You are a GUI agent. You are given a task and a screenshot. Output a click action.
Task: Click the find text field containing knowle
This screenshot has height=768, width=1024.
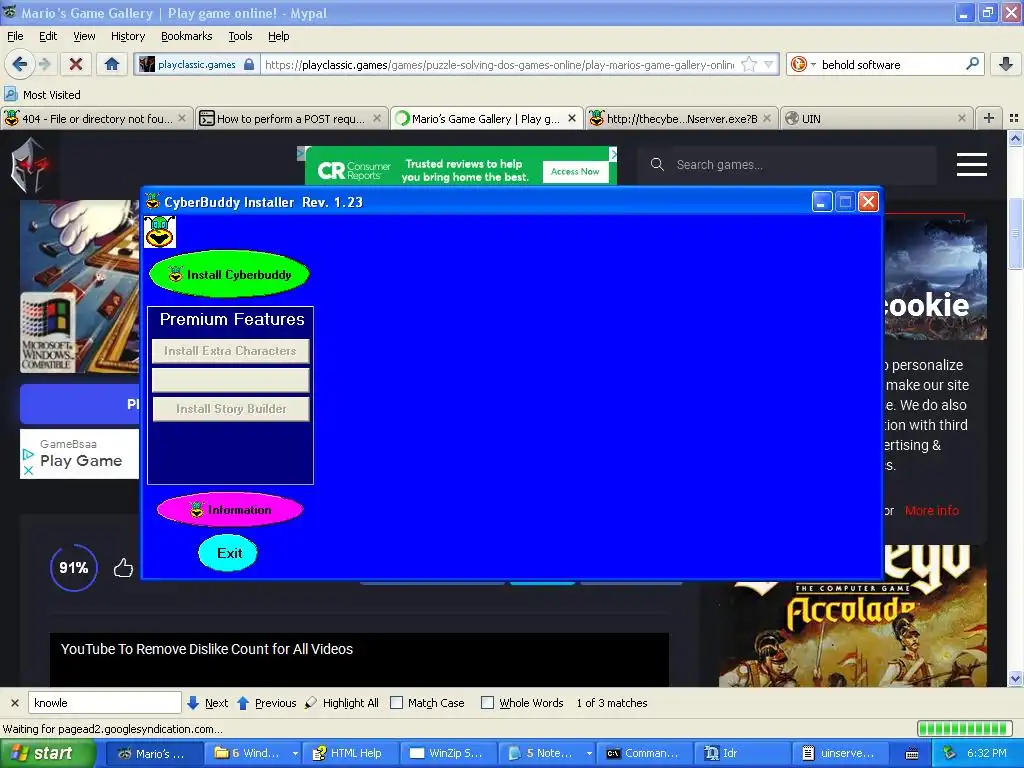[x=104, y=703]
